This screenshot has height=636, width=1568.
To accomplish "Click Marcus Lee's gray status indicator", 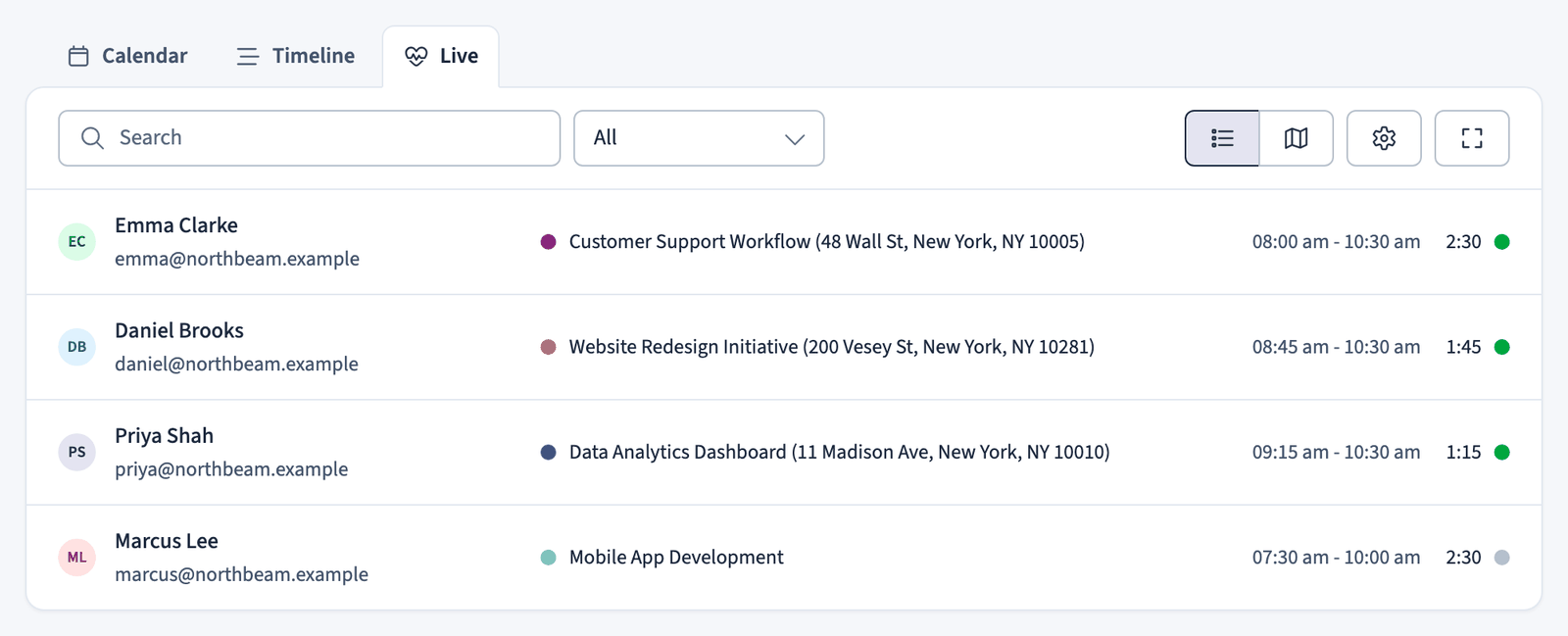I will click(x=1501, y=558).
